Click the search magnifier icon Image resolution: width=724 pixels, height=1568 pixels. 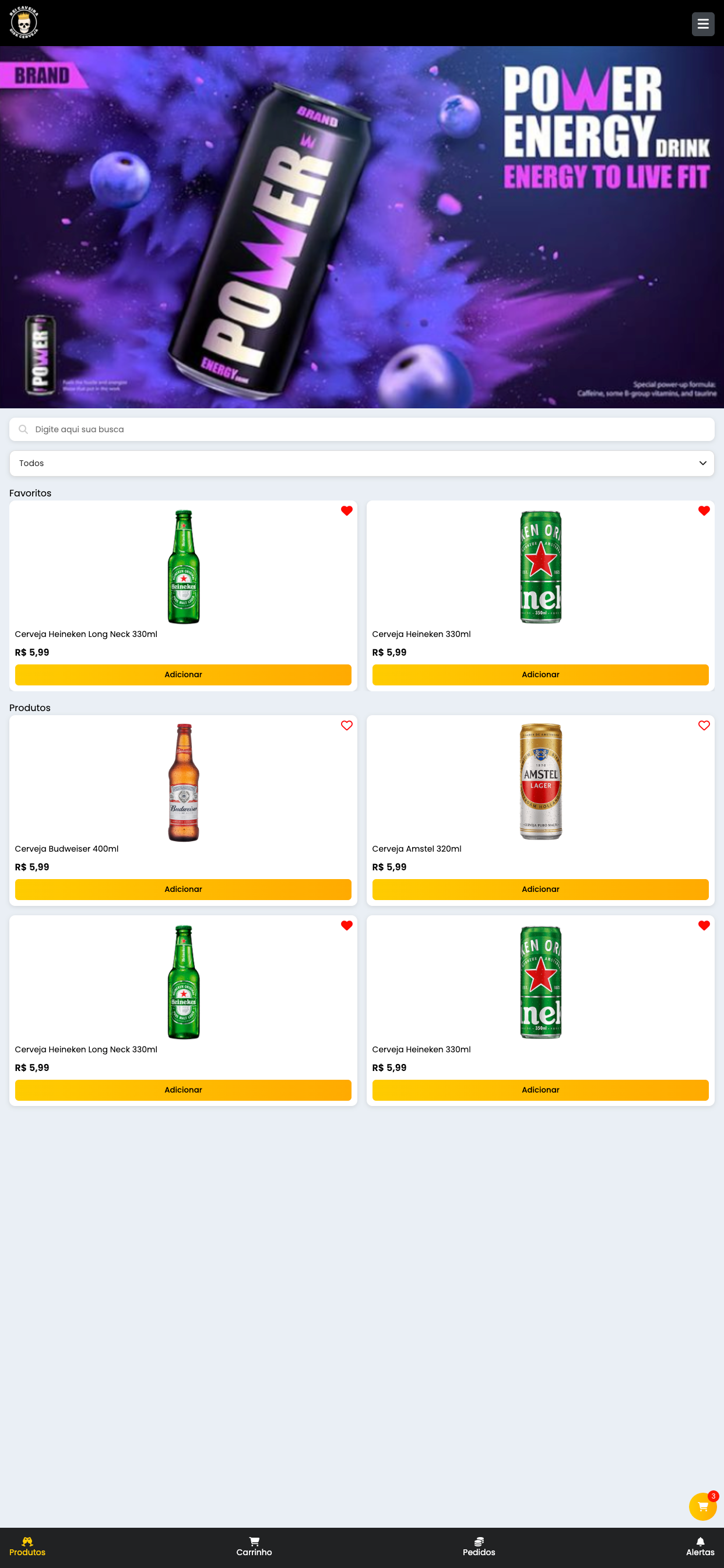click(23, 429)
